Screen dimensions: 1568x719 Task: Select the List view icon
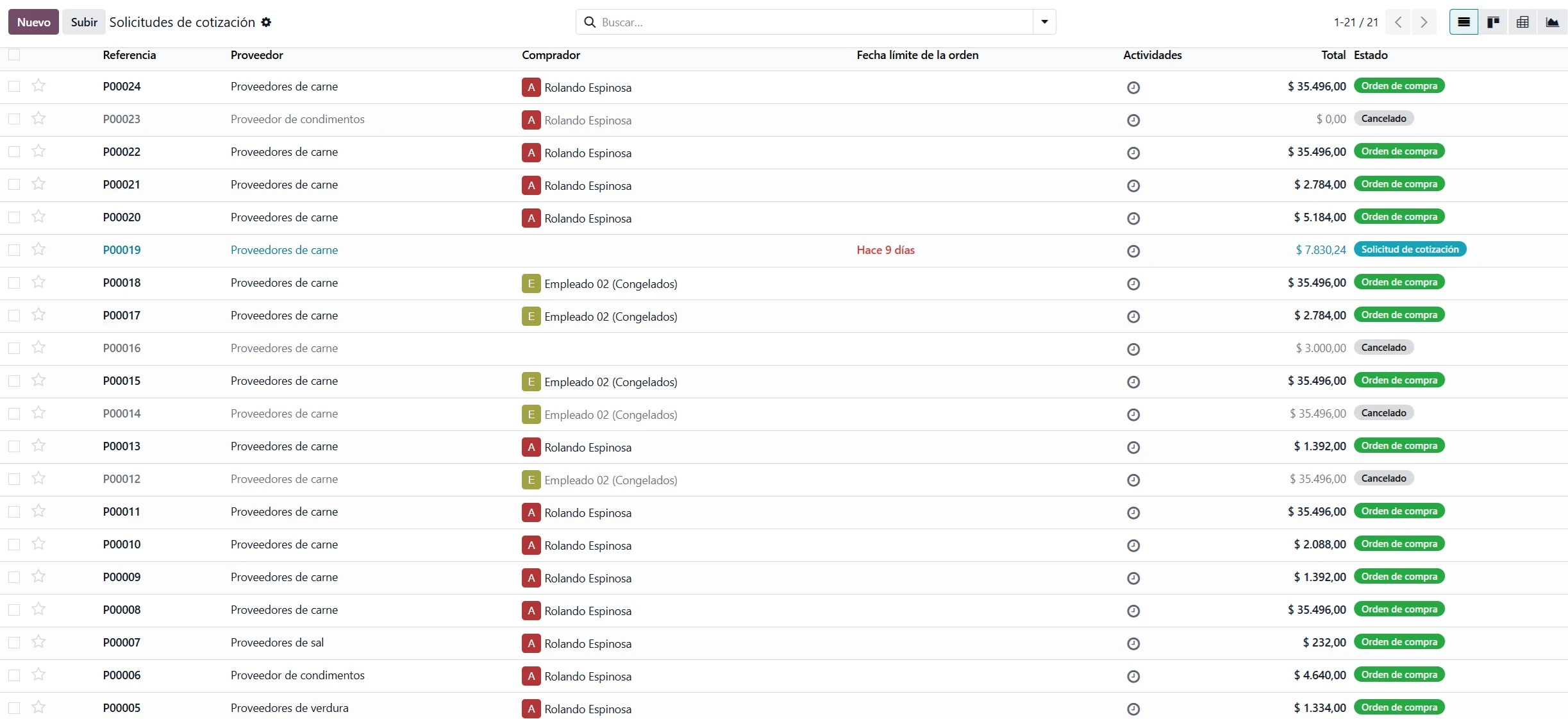point(1464,22)
